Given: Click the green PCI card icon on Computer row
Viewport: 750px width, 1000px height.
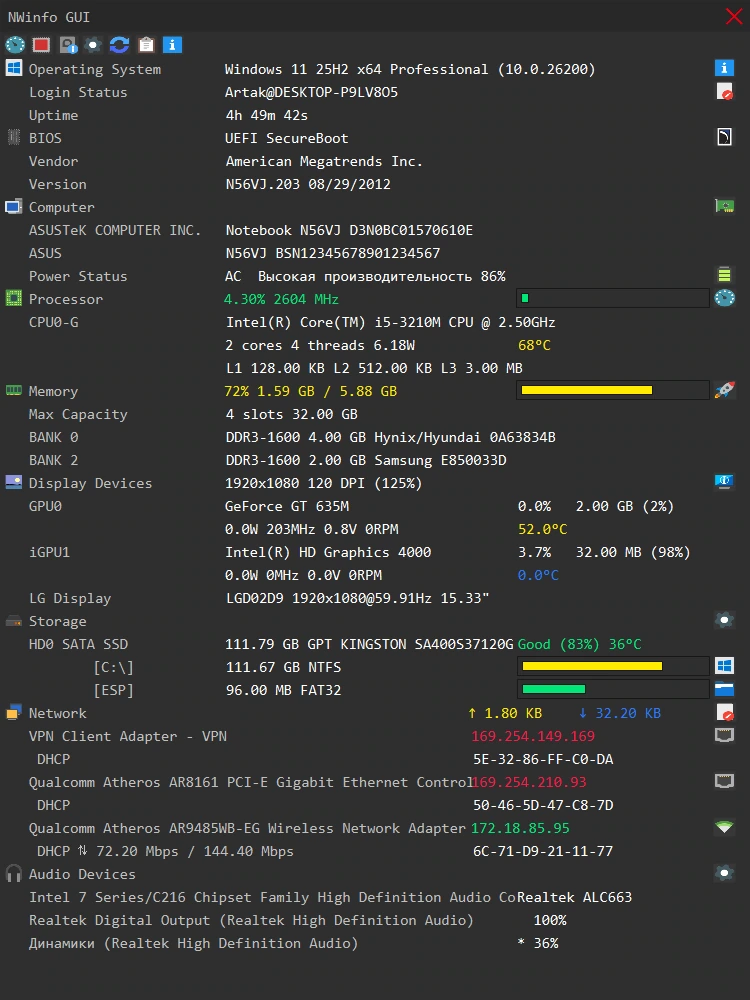Looking at the screenshot, I should (x=724, y=206).
